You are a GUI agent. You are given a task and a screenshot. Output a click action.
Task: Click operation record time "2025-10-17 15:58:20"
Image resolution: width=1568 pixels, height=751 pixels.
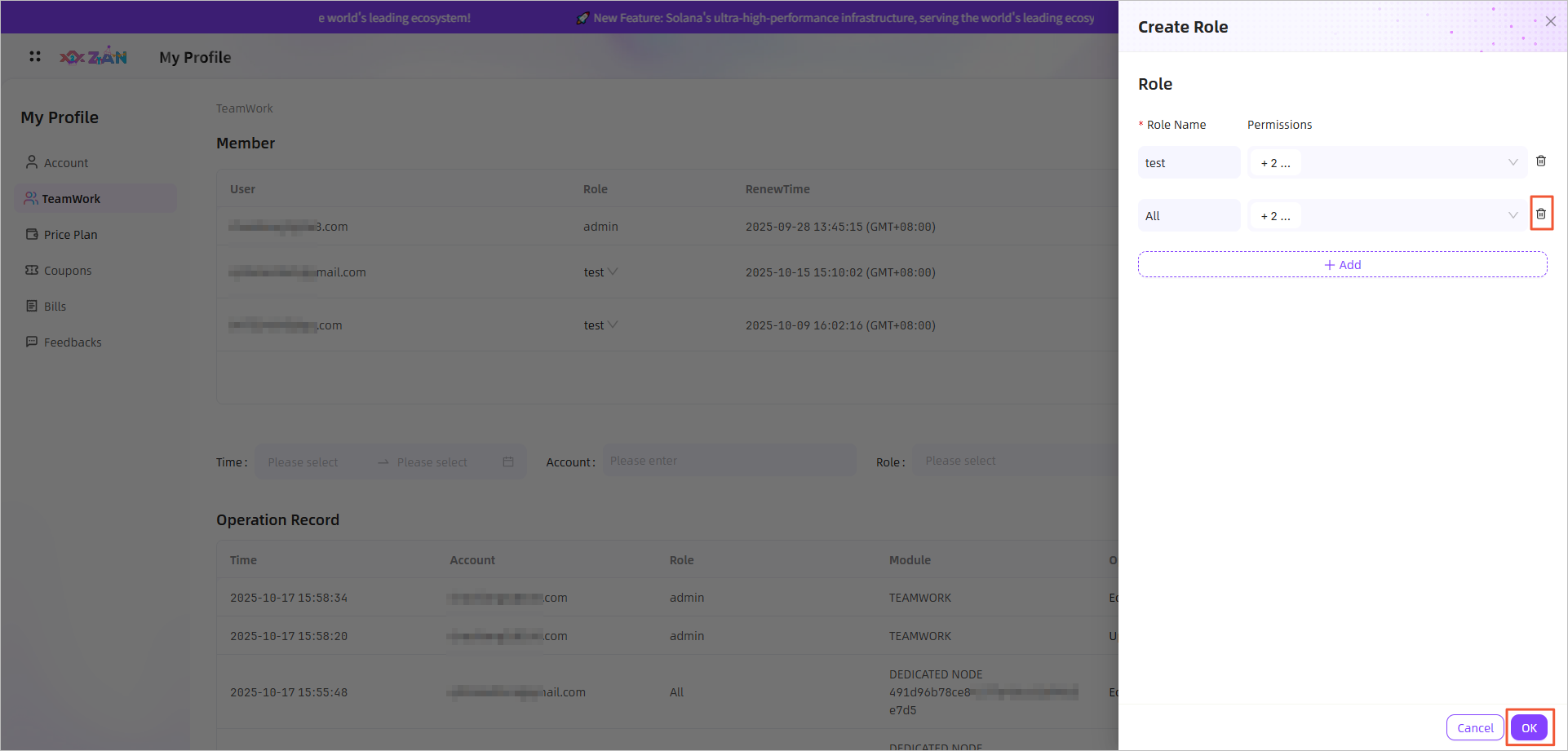pyautogui.click(x=289, y=636)
